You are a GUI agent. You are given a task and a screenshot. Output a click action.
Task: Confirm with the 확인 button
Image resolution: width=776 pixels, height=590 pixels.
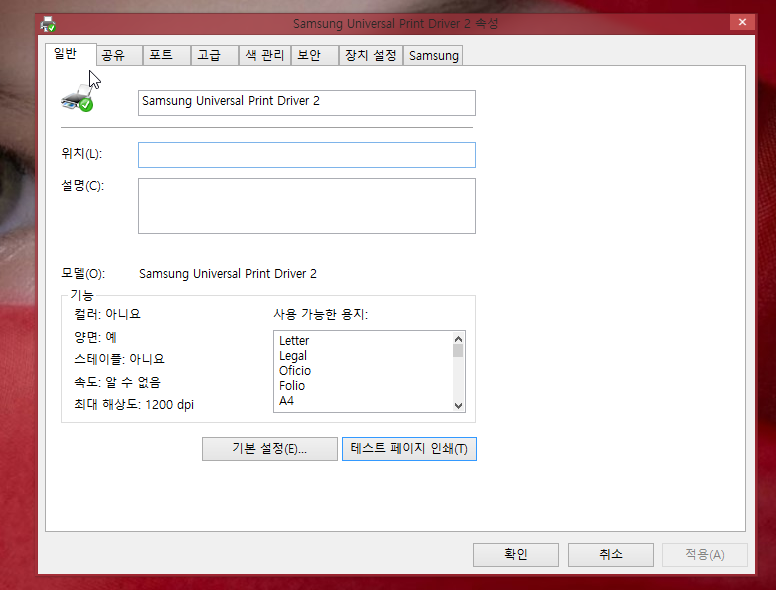point(516,554)
